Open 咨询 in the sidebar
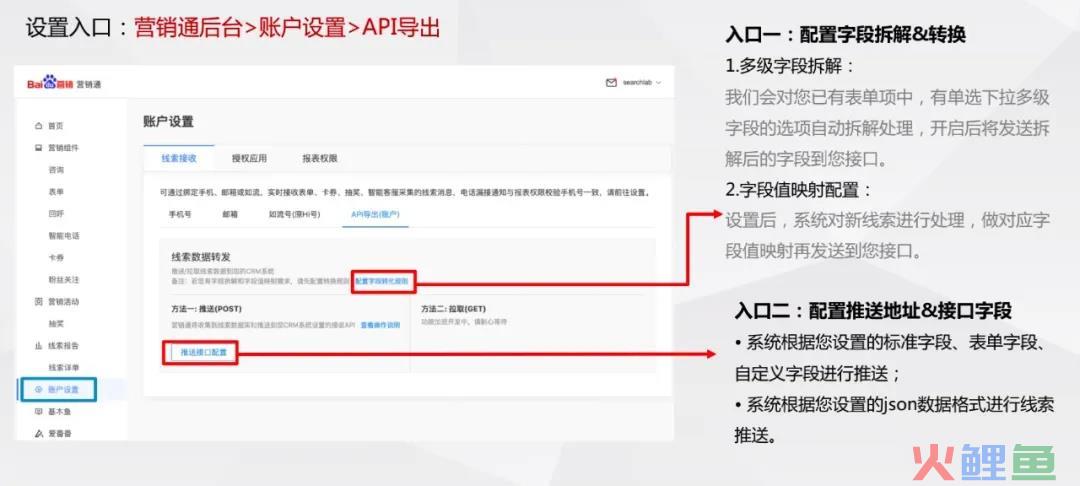This screenshot has height=486, width=1080. [x=56, y=170]
